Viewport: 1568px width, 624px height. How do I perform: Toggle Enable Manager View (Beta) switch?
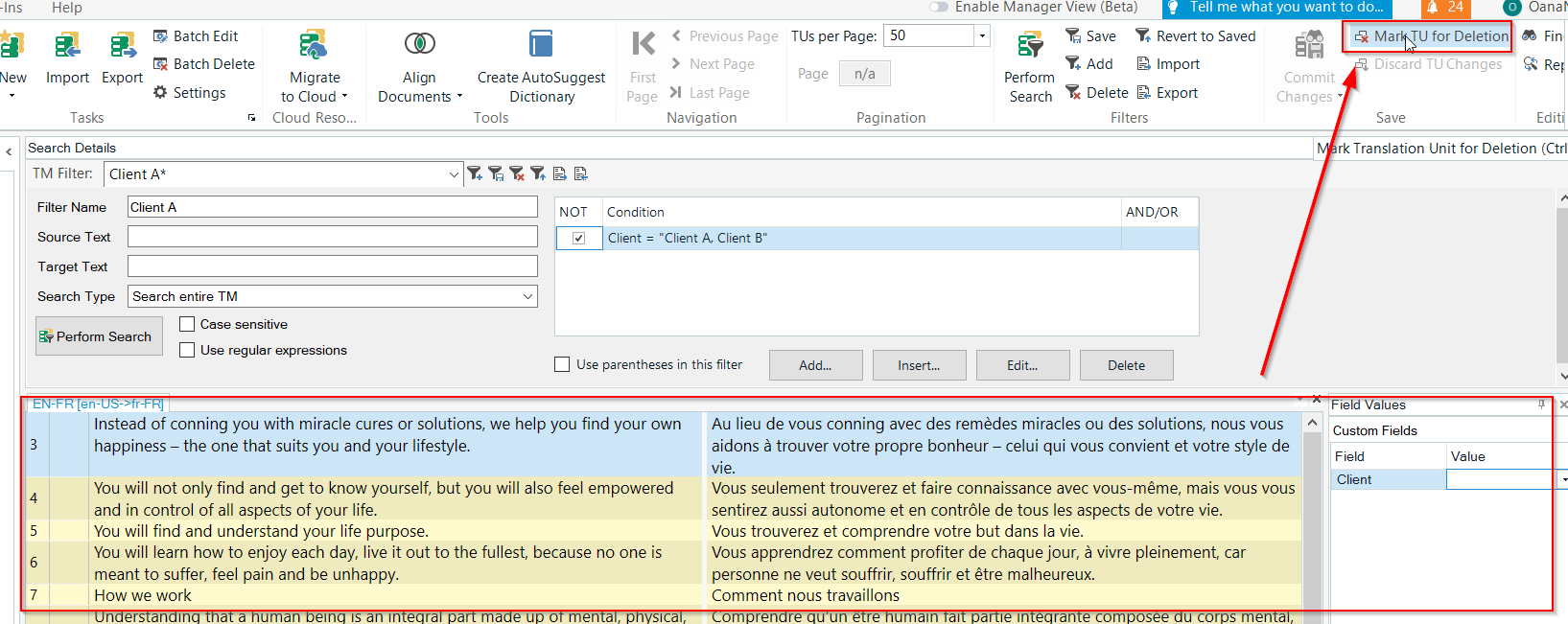[939, 7]
